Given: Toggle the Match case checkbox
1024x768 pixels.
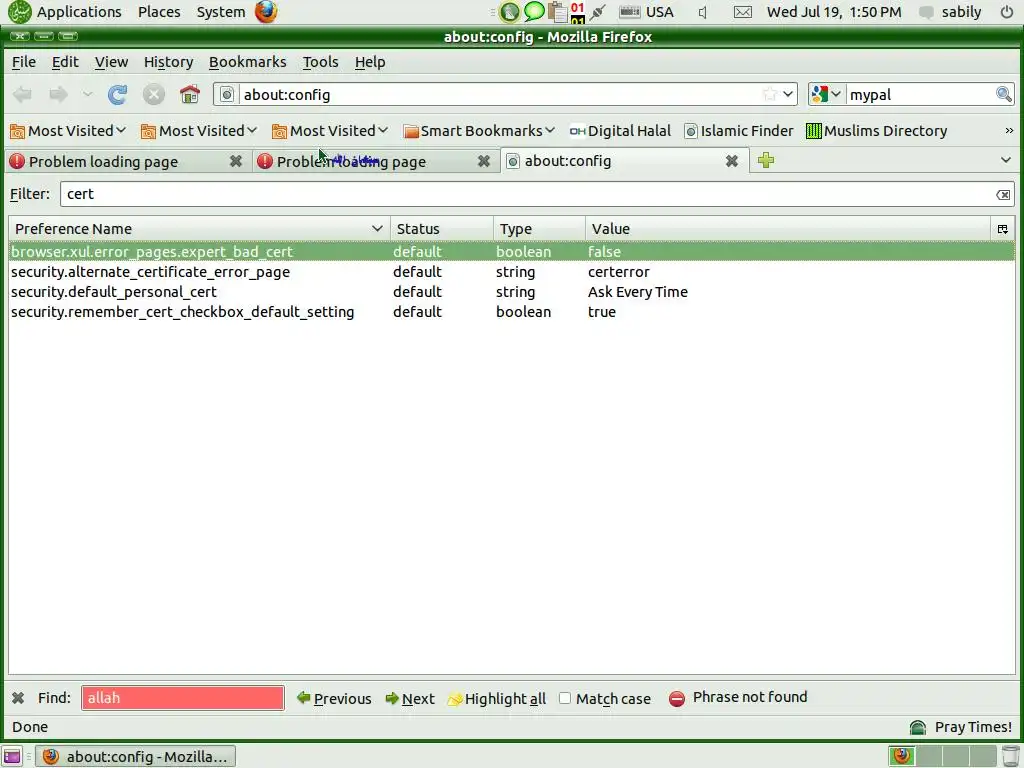Looking at the screenshot, I should point(565,698).
